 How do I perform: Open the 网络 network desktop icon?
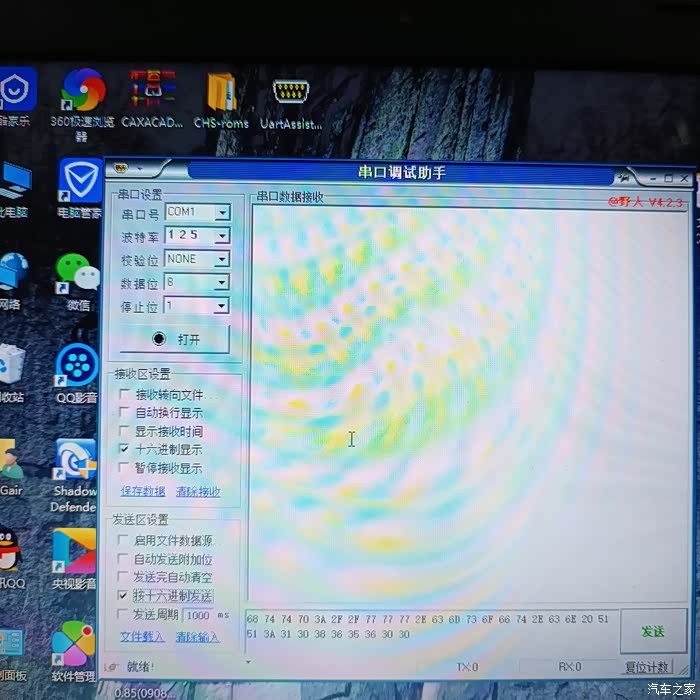coord(13,272)
